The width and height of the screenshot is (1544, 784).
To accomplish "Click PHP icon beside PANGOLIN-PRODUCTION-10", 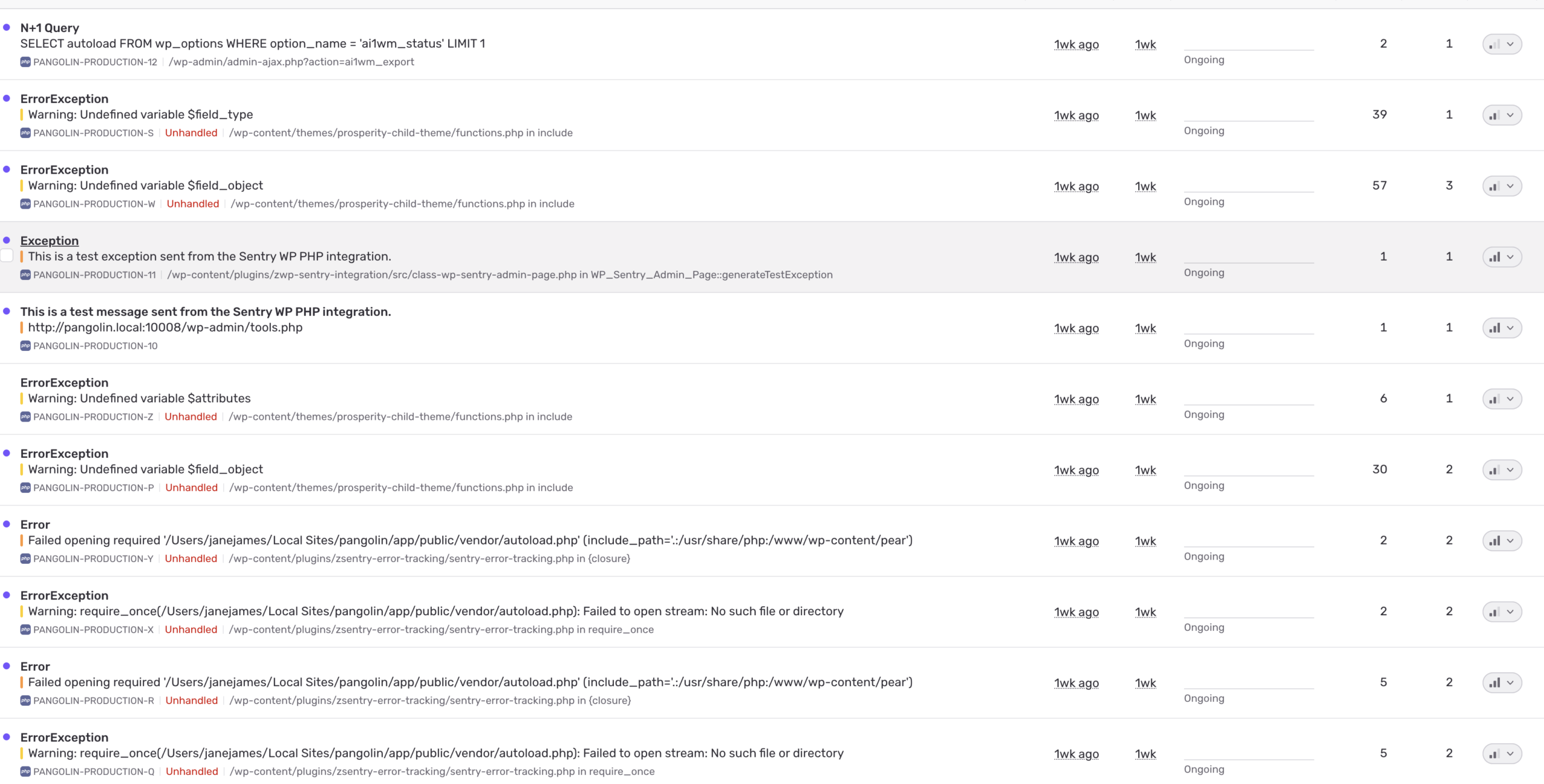I will (x=25, y=346).
